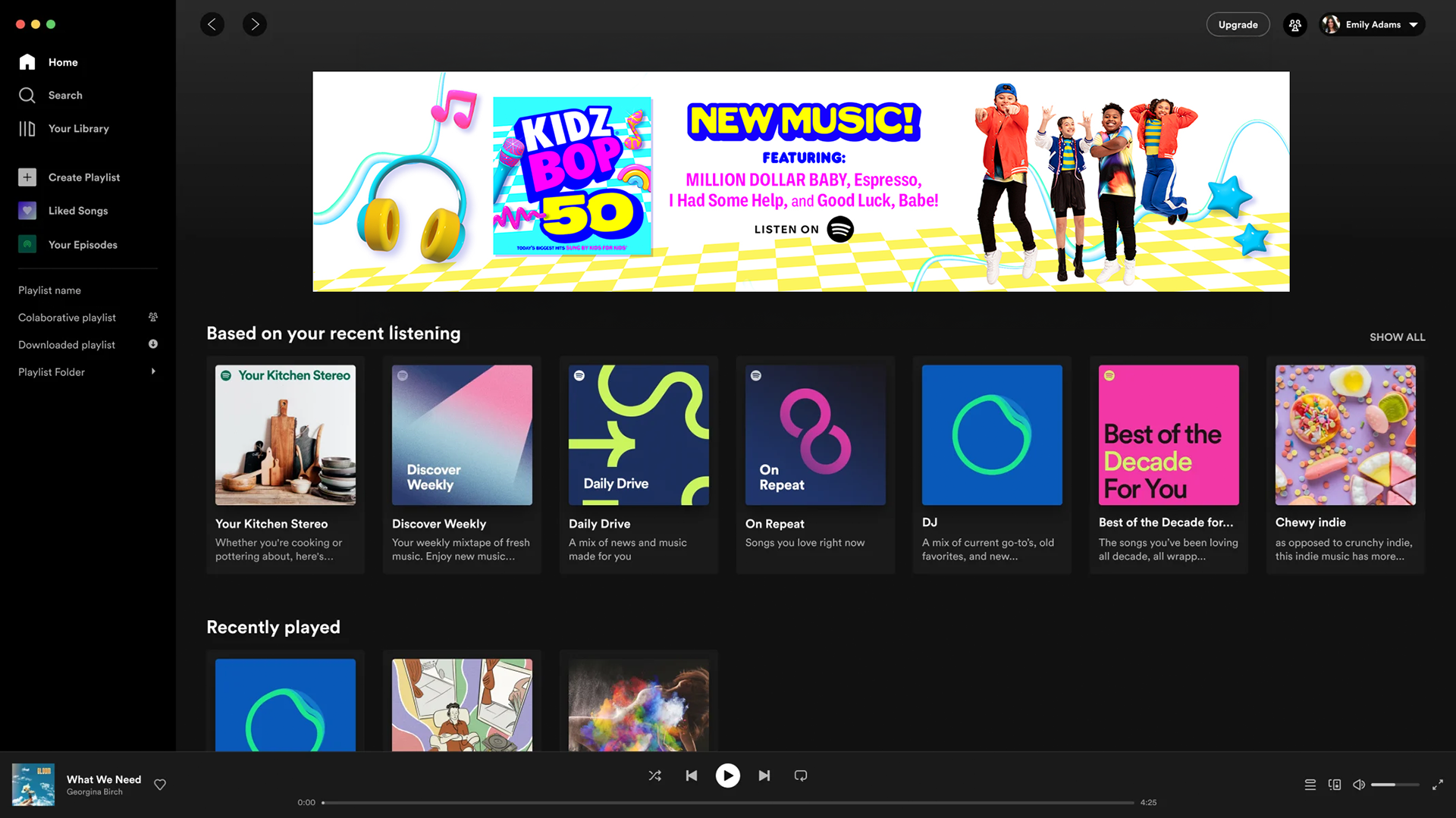The width and height of the screenshot is (1456, 818).
Task: Play the current track
Action: pyautogui.click(x=728, y=776)
